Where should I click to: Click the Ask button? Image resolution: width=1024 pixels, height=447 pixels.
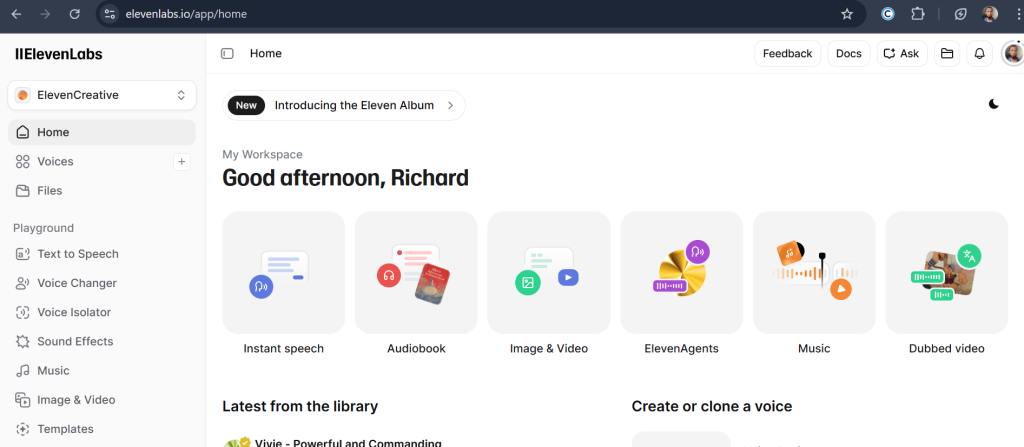click(x=902, y=54)
